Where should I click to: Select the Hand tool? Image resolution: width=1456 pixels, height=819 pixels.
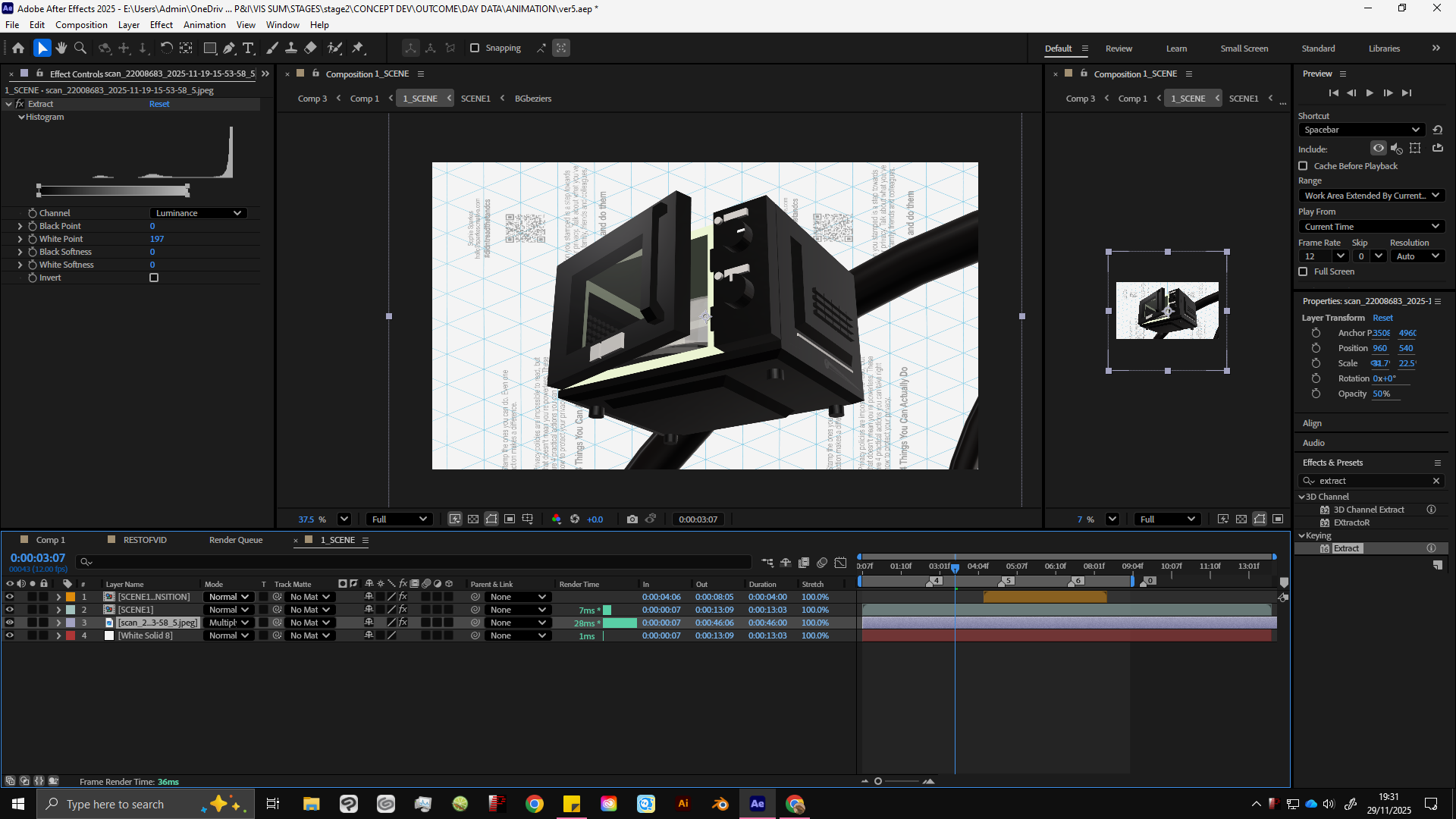61,48
